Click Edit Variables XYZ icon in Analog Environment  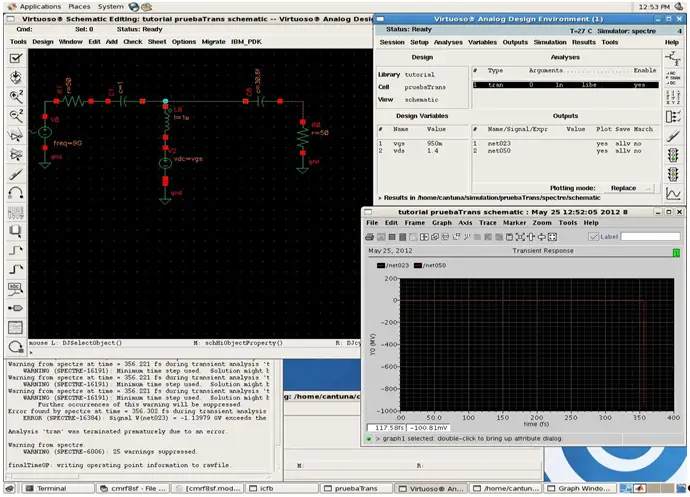point(673,97)
